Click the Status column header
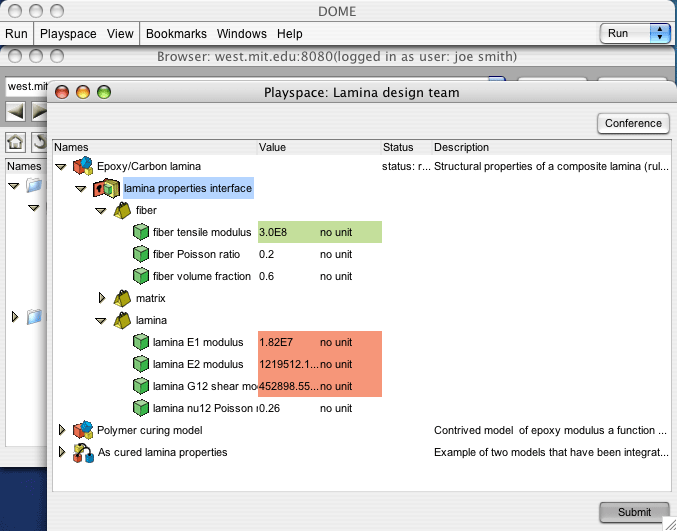The width and height of the screenshot is (677, 531). [407, 147]
